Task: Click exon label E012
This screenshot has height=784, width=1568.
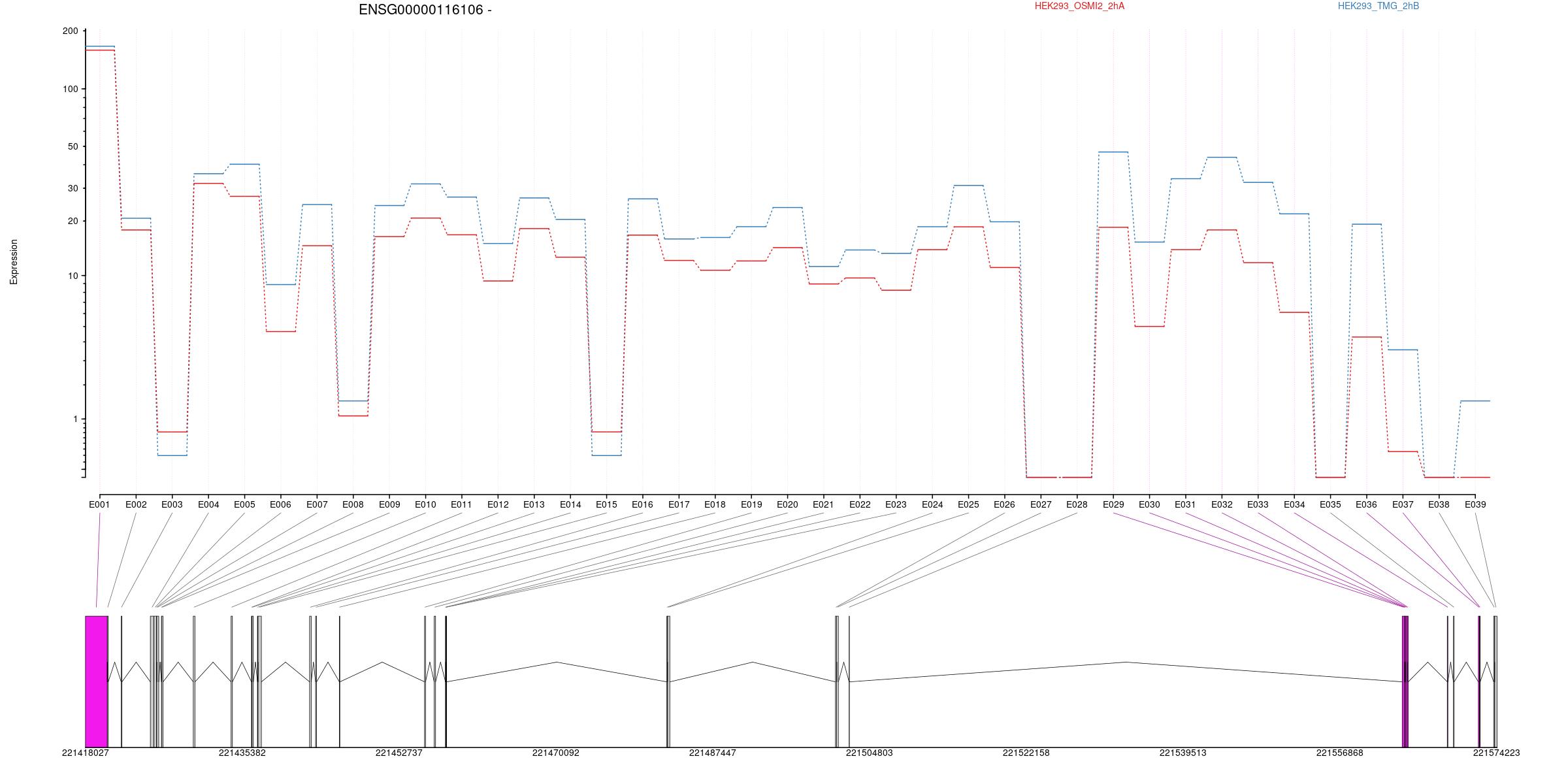Action: [x=498, y=504]
